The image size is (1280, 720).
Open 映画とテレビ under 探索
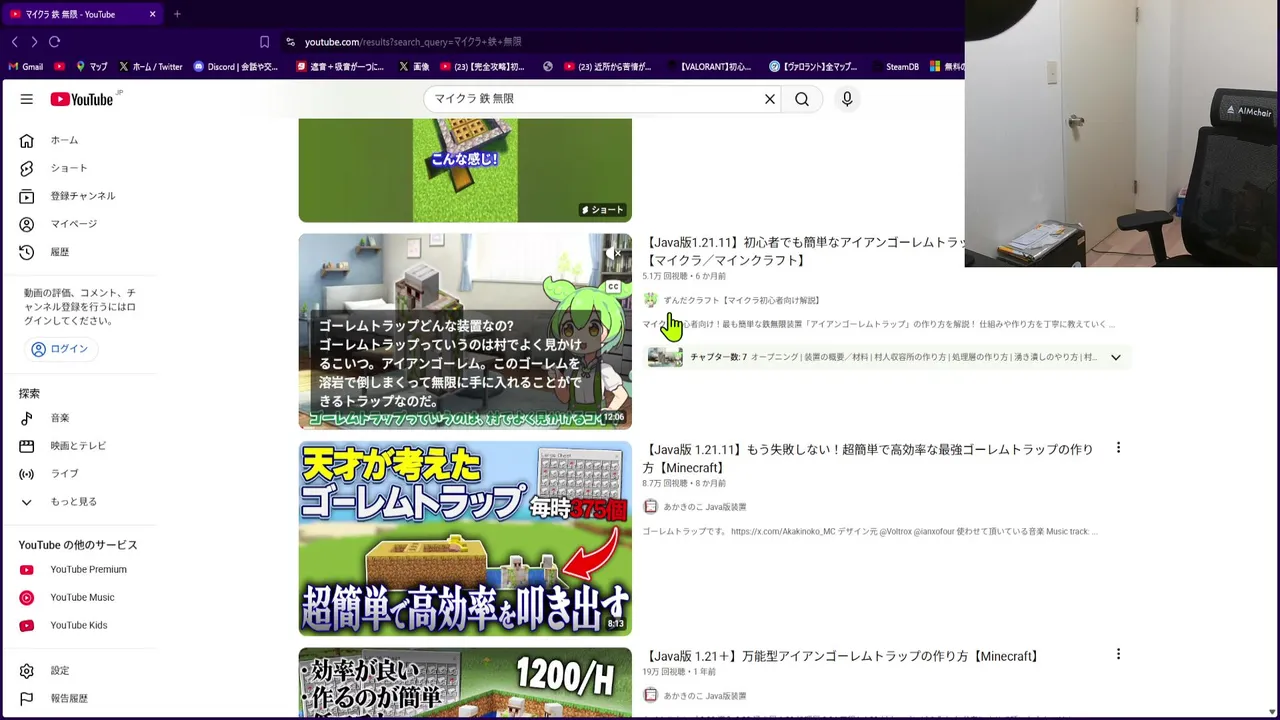click(78, 446)
